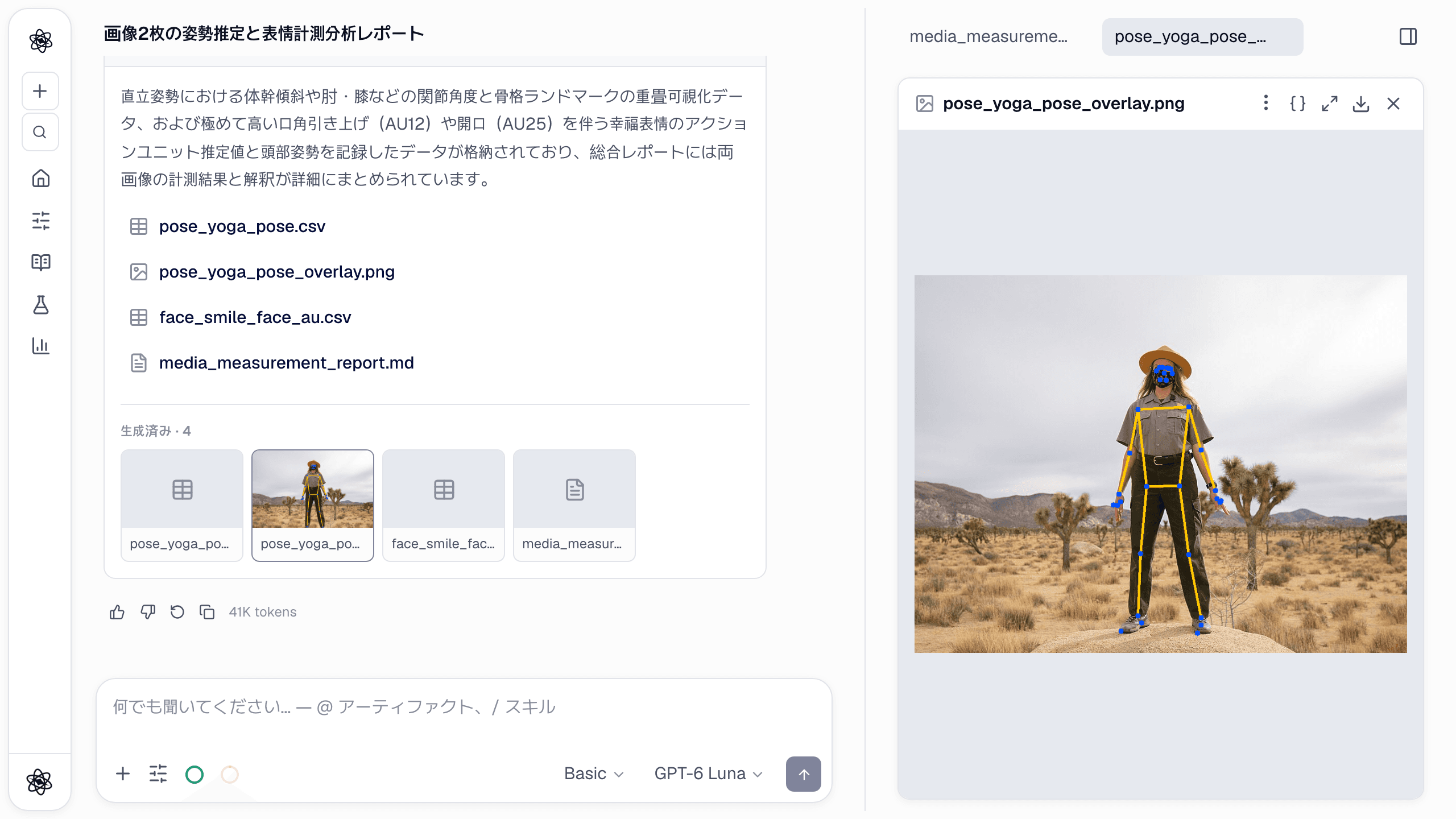Select the pose_yoga_pose_... tab
Image resolution: width=1456 pixels, height=819 pixels.
1202,36
